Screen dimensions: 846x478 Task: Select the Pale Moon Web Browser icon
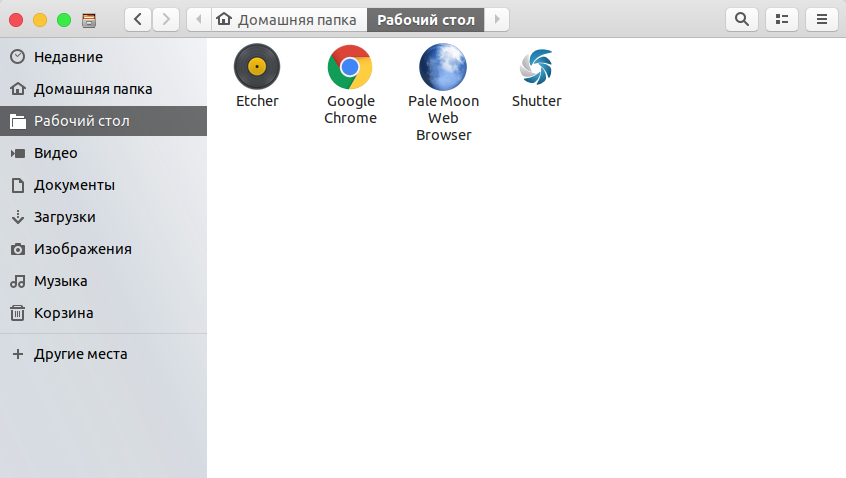coord(443,67)
